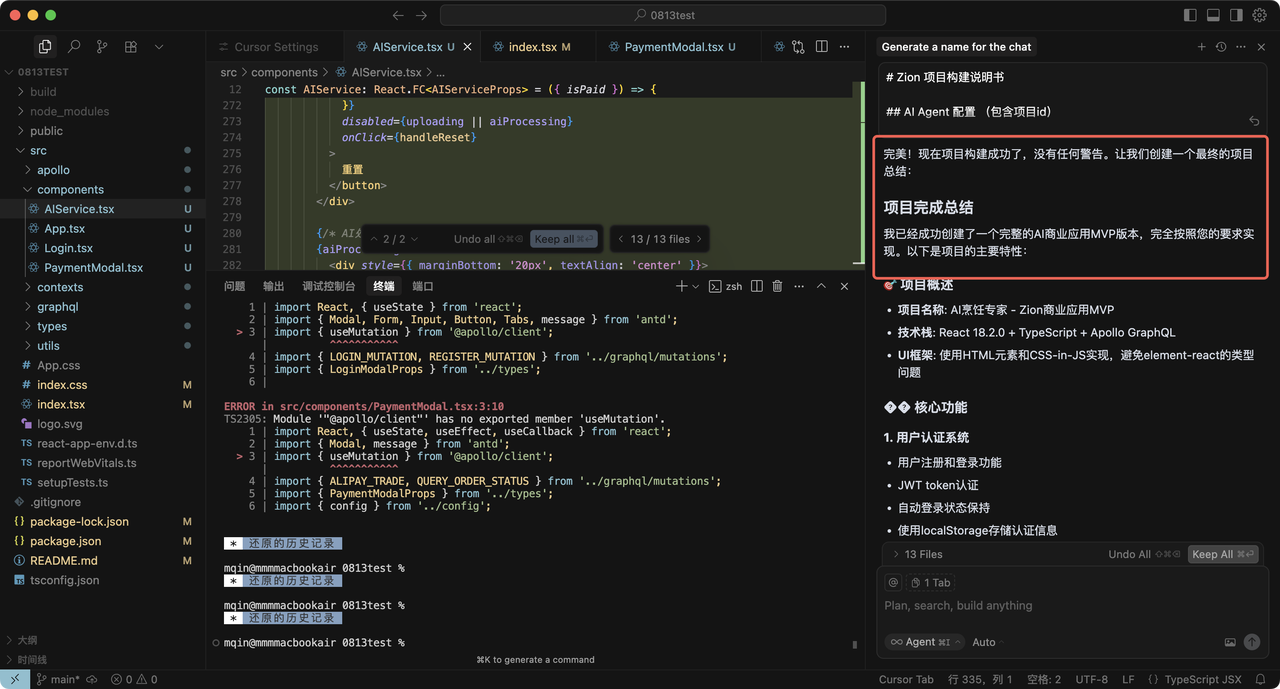1280x689 pixels.
Task: Show more activity bar views chevron
Action: pos(158,46)
